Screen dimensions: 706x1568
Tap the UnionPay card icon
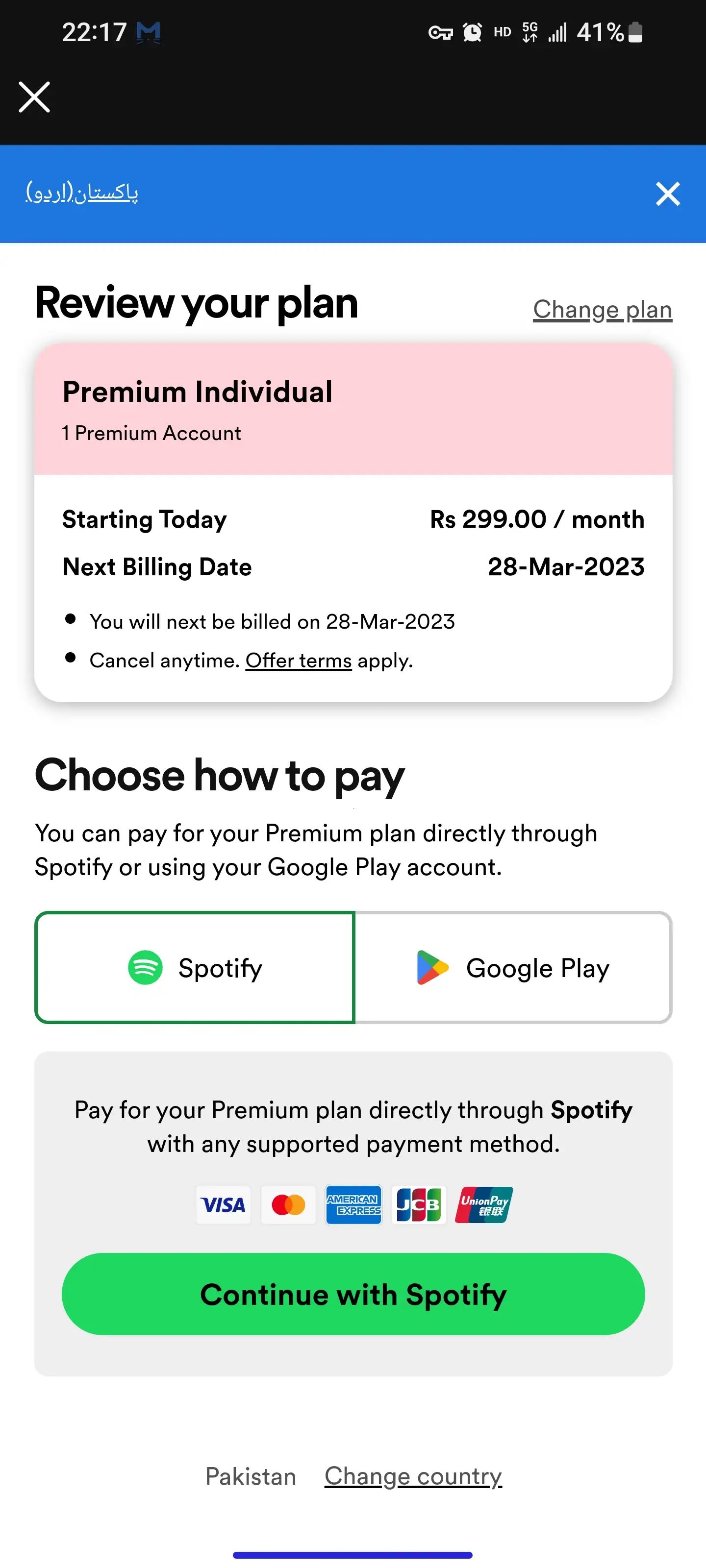pos(484,1204)
